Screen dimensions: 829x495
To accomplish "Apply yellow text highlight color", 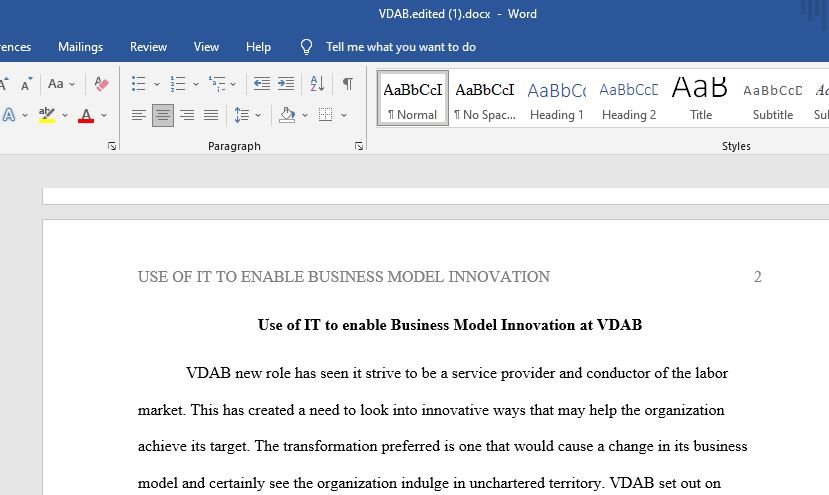I will point(47,115).
